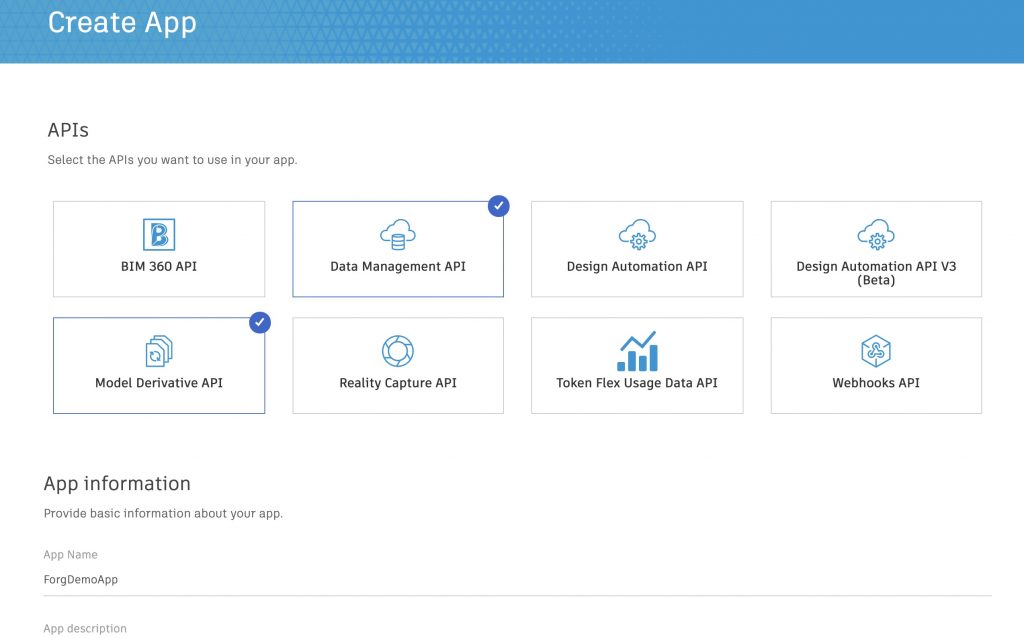Viewport: 1024px width, 638px height.
Task: Click the App information heading
Action: coord(117,484)
